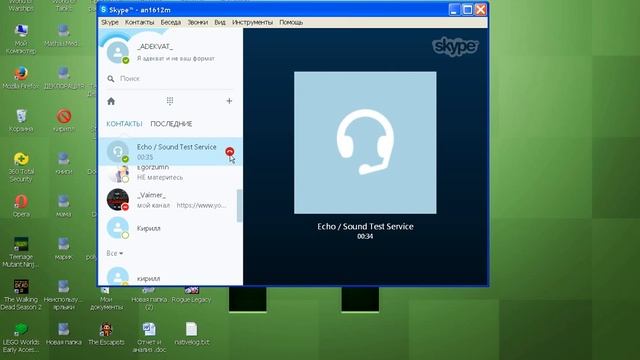Click the call timer 00:34
The width and height of the screenshot is (640, 360).
point(365,236)
